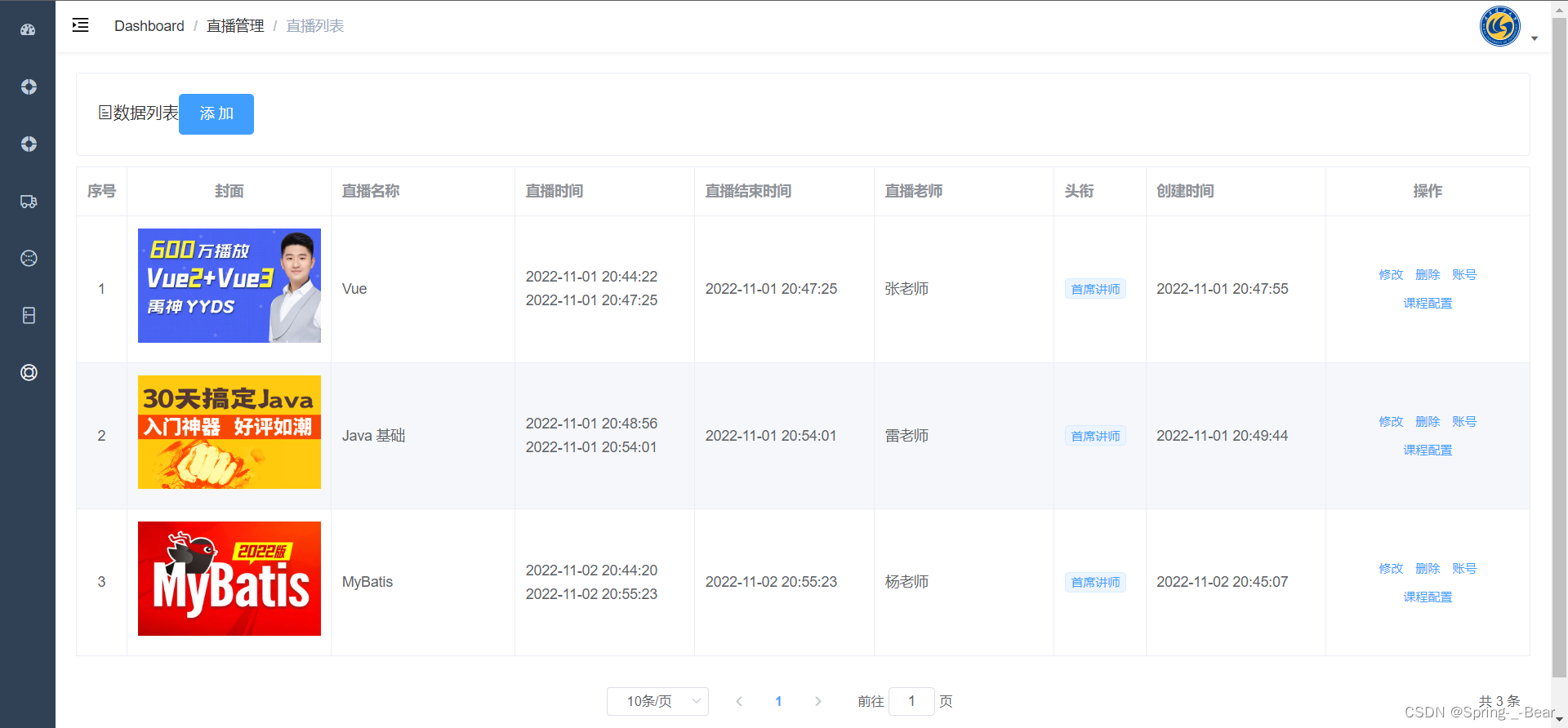Click 账号 for the Java 基础 row
Viewport: 1568px width, 728px height.
point(1464,421)
